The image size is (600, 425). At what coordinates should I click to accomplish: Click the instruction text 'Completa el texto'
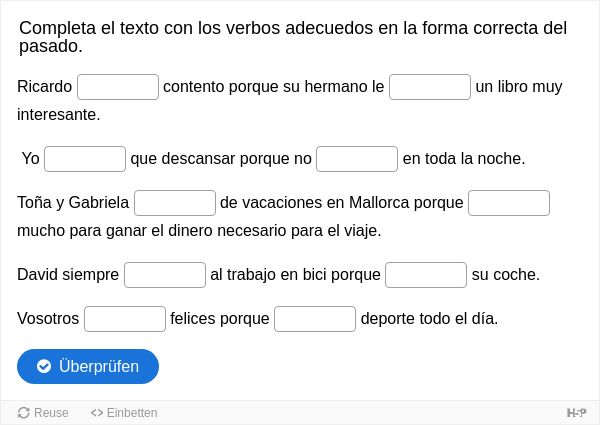[x=90, y=28]
